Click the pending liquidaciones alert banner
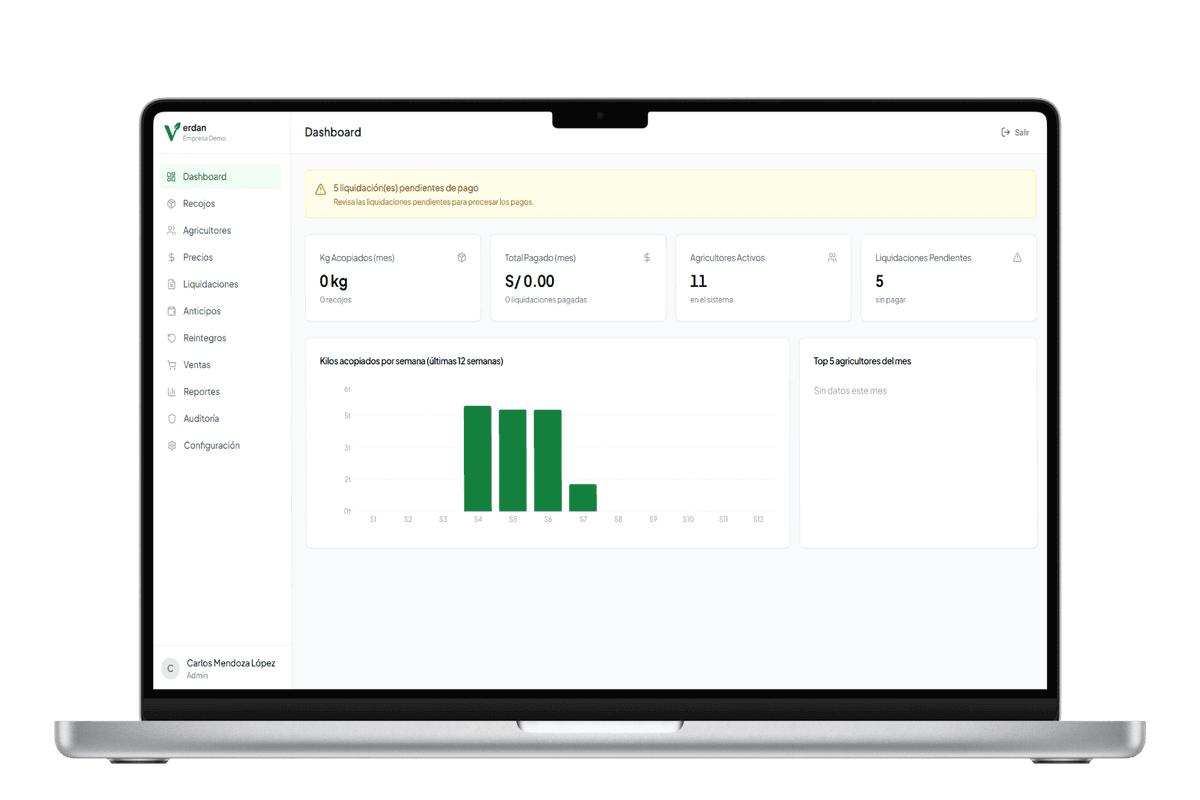 (x=671, y=194)
